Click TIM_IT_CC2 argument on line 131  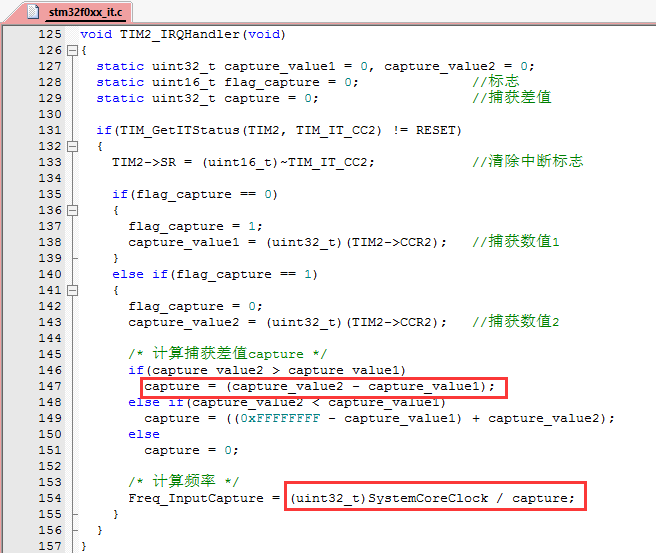336,131
